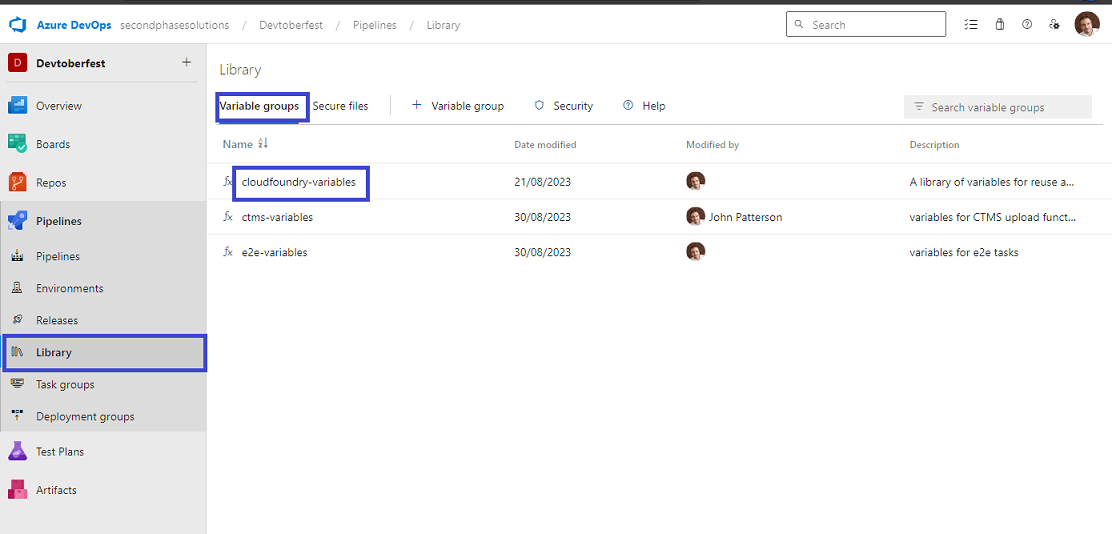The width and height of the screenshot is (1112, 534).
Task: Open Task groups in the sidebar
Action: (x=103, y=384)
